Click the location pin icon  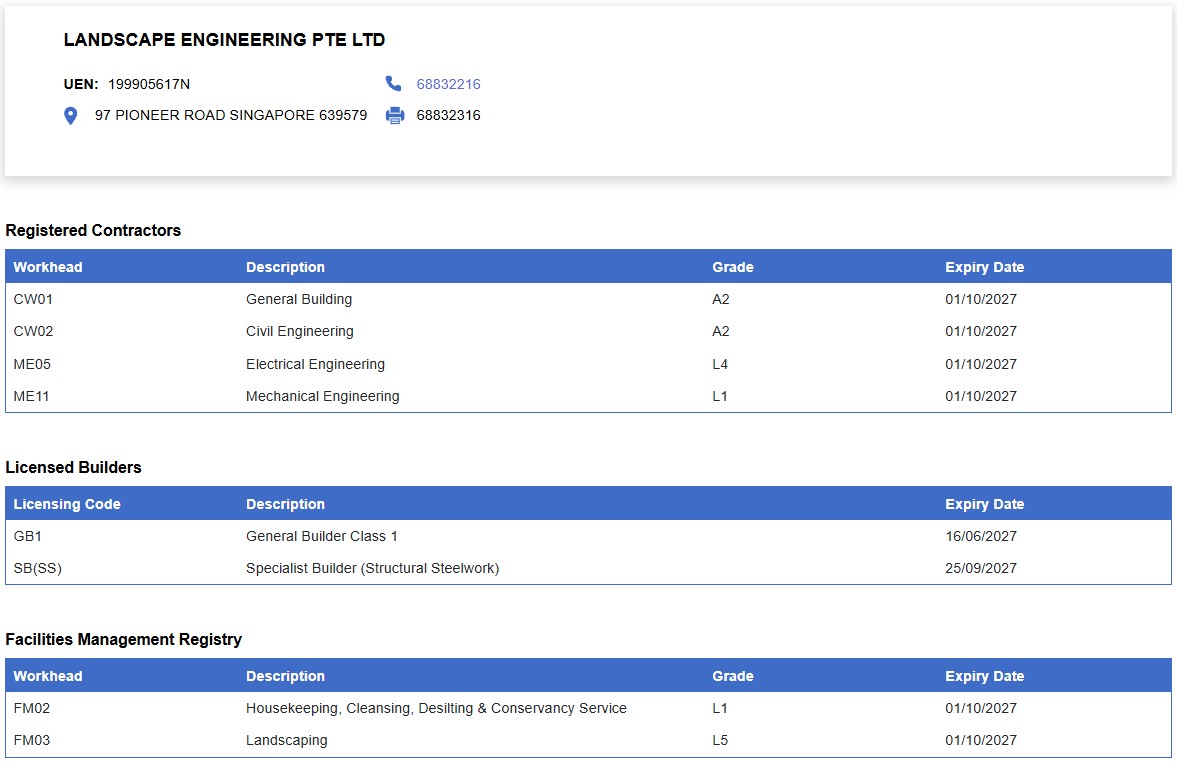(70, 116)
